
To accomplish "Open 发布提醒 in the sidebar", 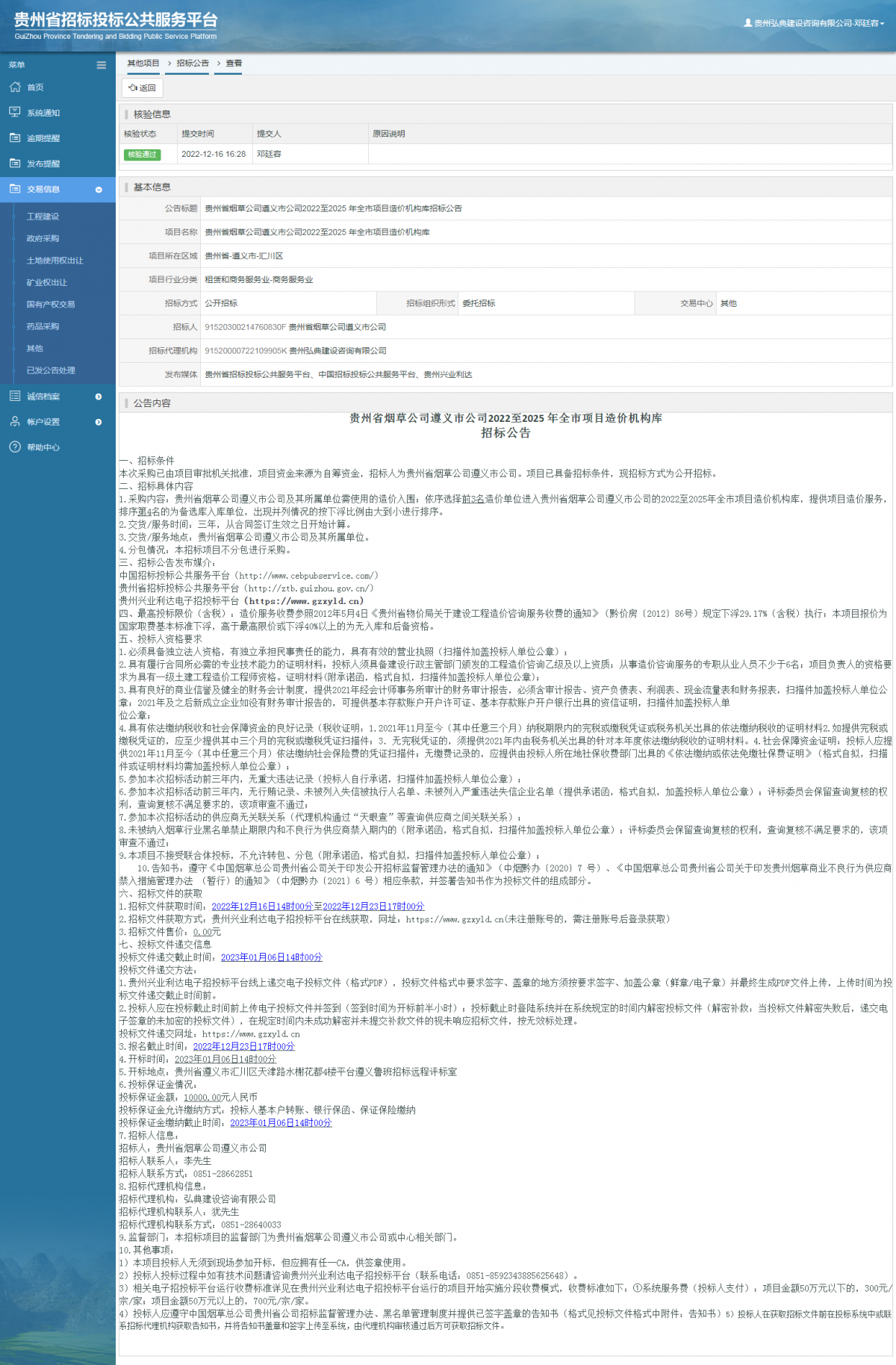I will tap(43, 164).
